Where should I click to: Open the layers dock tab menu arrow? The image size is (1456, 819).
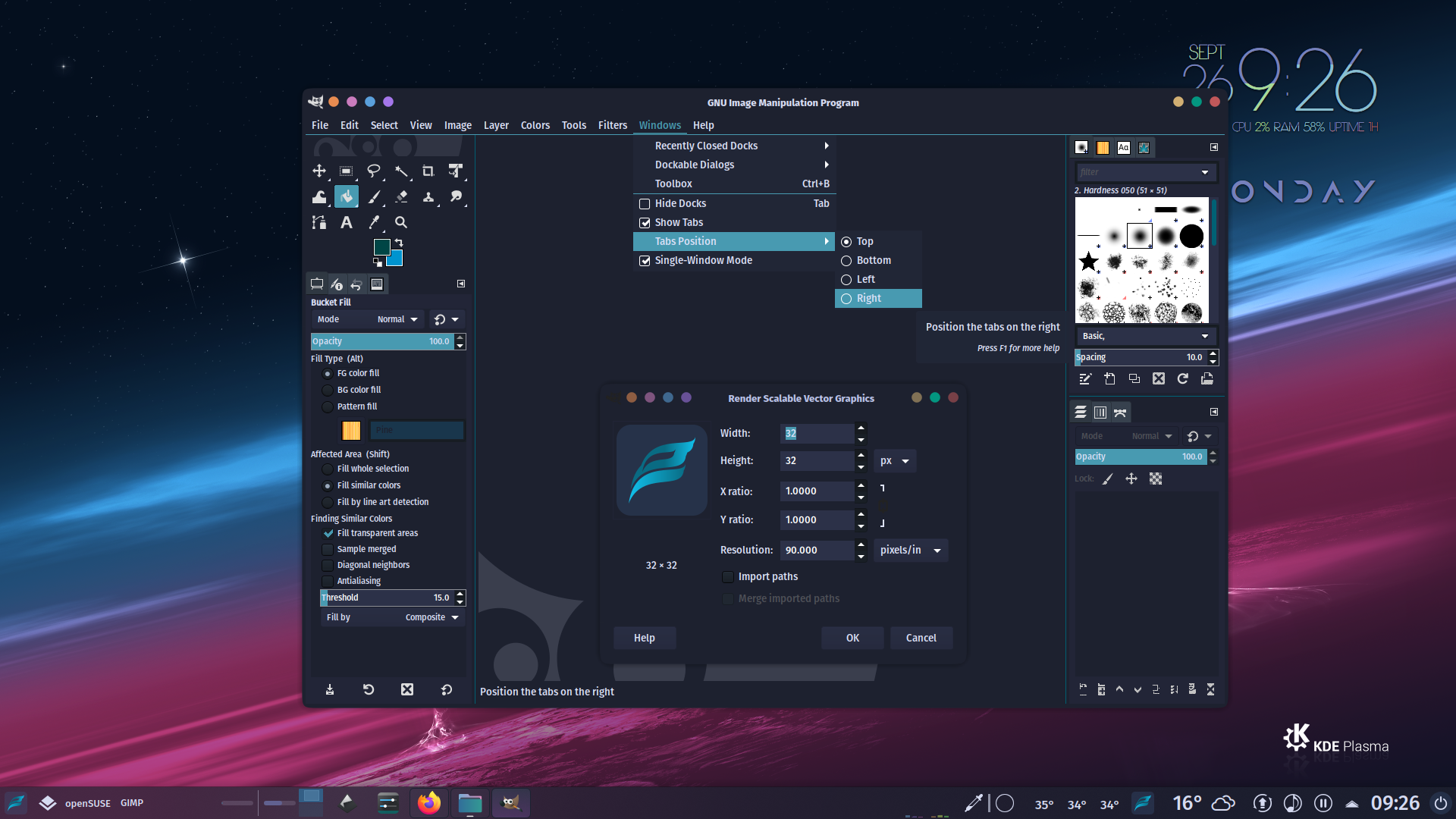pos(1214,412)
